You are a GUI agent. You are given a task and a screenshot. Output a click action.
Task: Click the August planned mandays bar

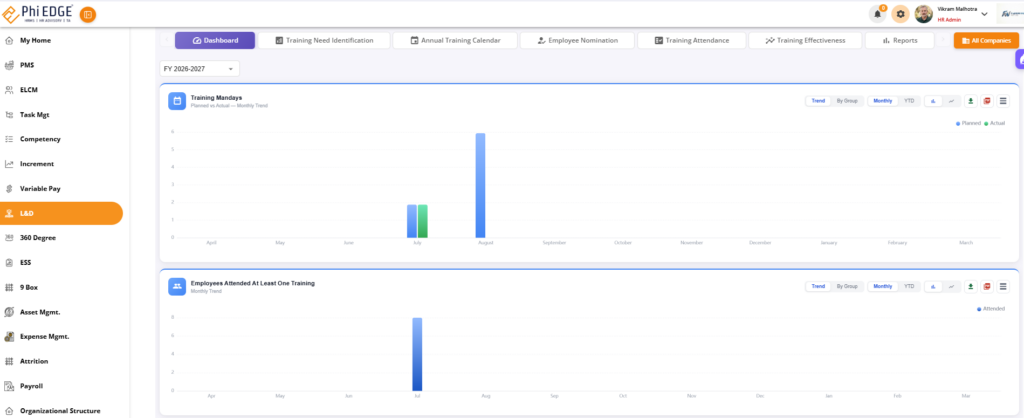pos(481,185)
